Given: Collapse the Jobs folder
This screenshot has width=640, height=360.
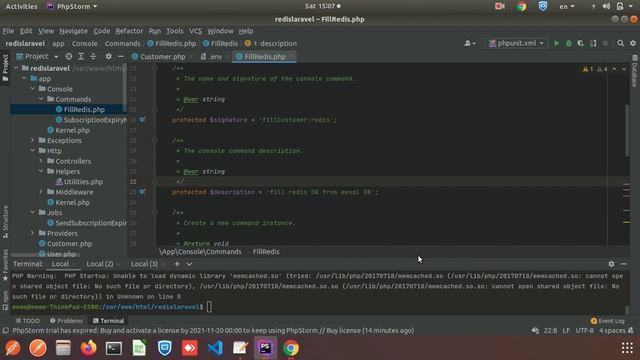Looking at the screenshot, I should (33, 212).
